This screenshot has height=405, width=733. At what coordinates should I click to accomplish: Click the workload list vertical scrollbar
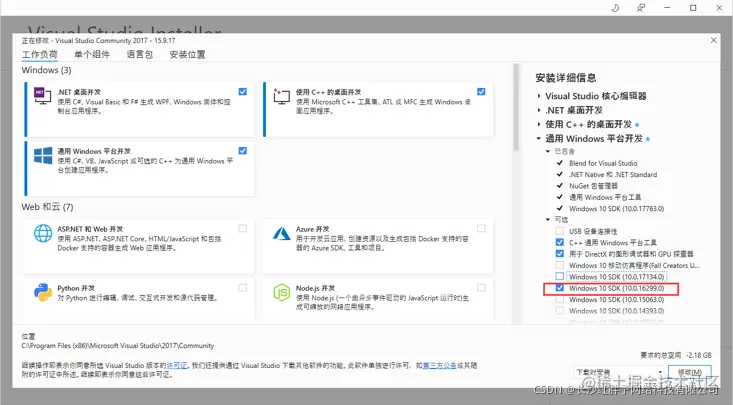(x=516, y=107)
